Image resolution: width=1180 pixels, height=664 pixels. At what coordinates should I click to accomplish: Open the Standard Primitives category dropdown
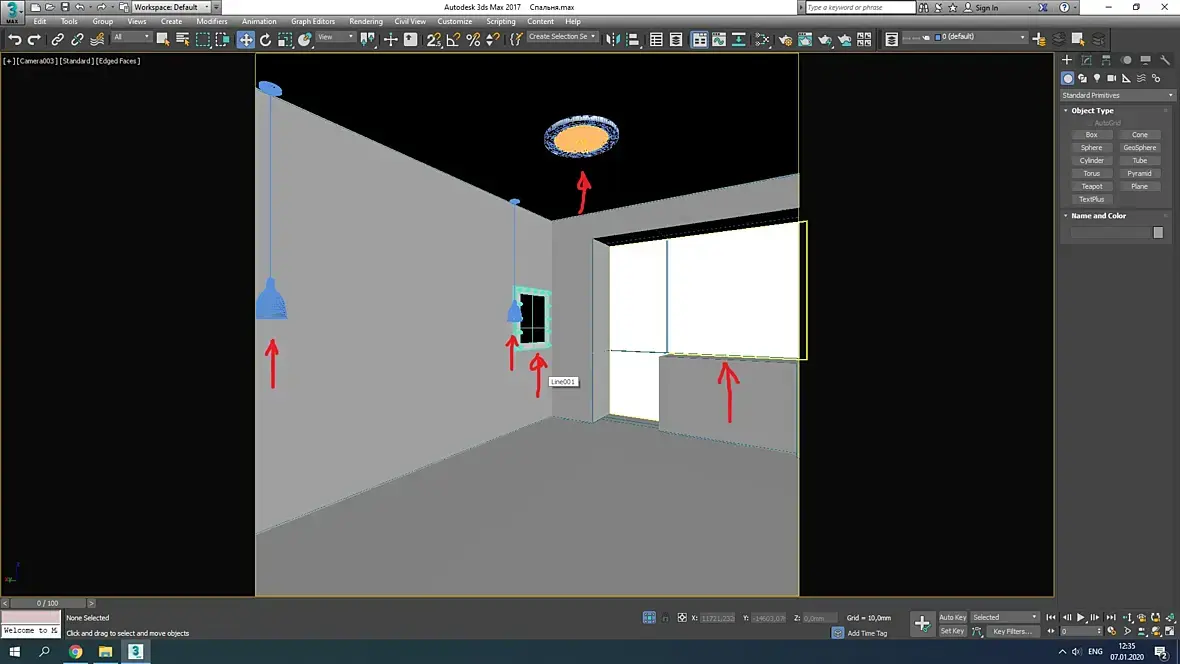click(x=1117, y=96)
